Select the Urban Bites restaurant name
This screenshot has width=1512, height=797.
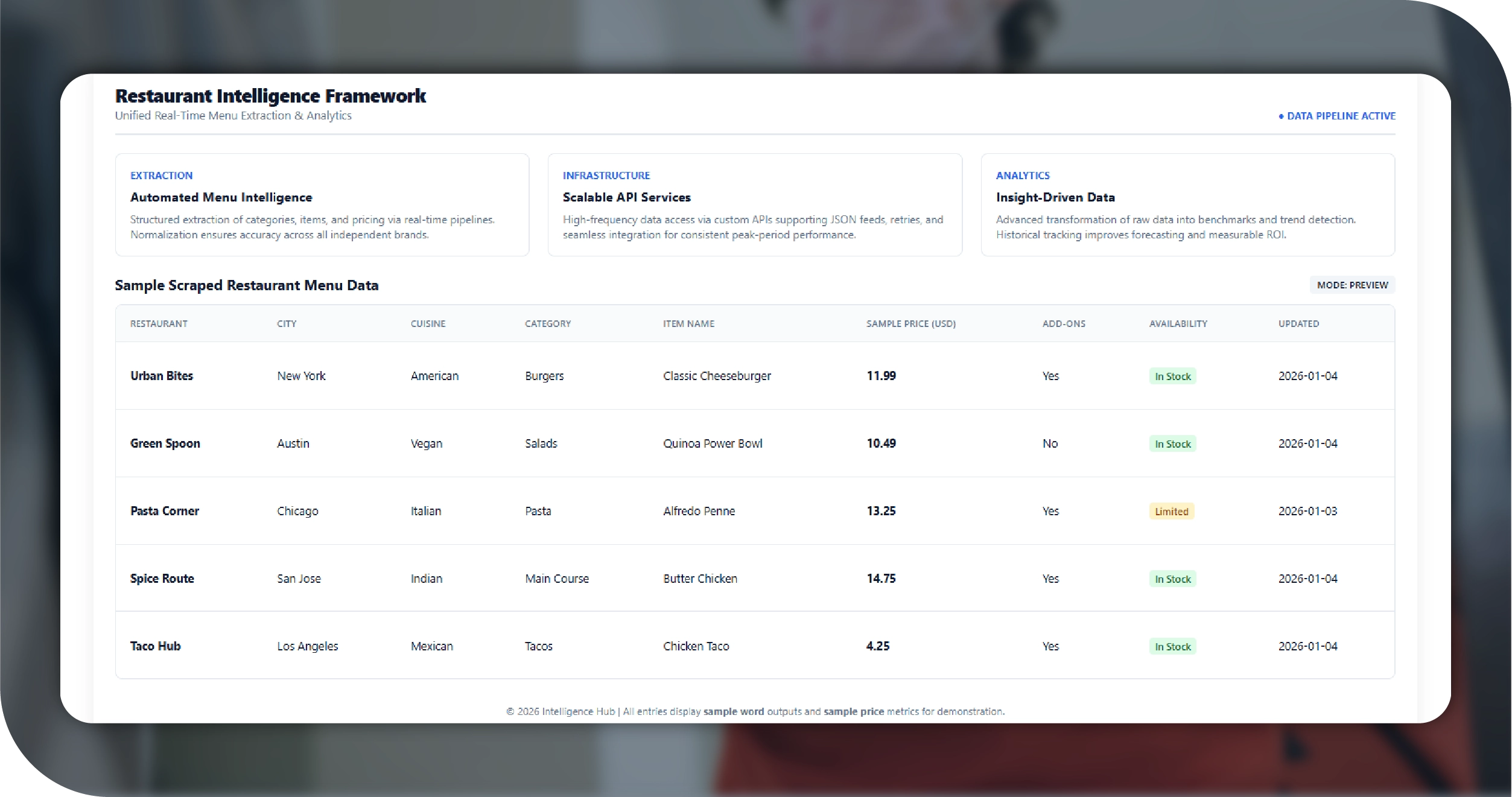pyautogui.click(x=162, y=376)
